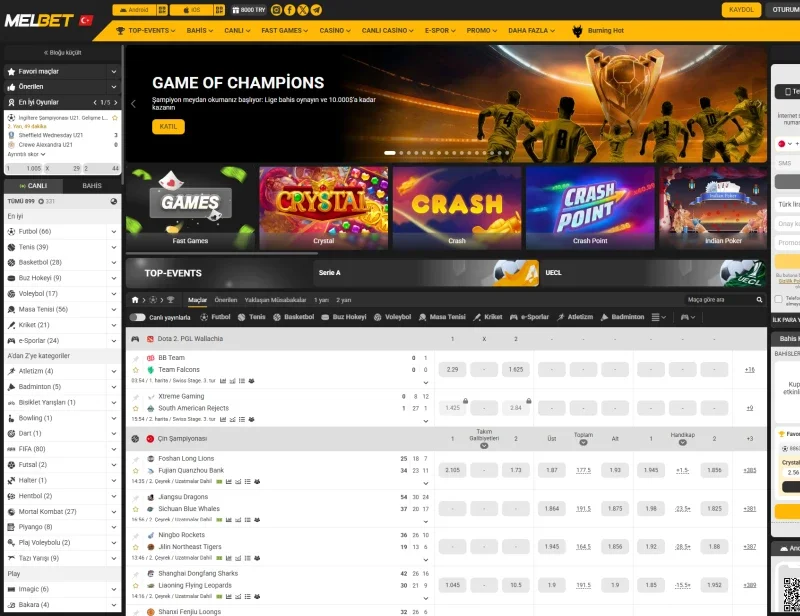Open the Facebook social icon

[289, 10]
